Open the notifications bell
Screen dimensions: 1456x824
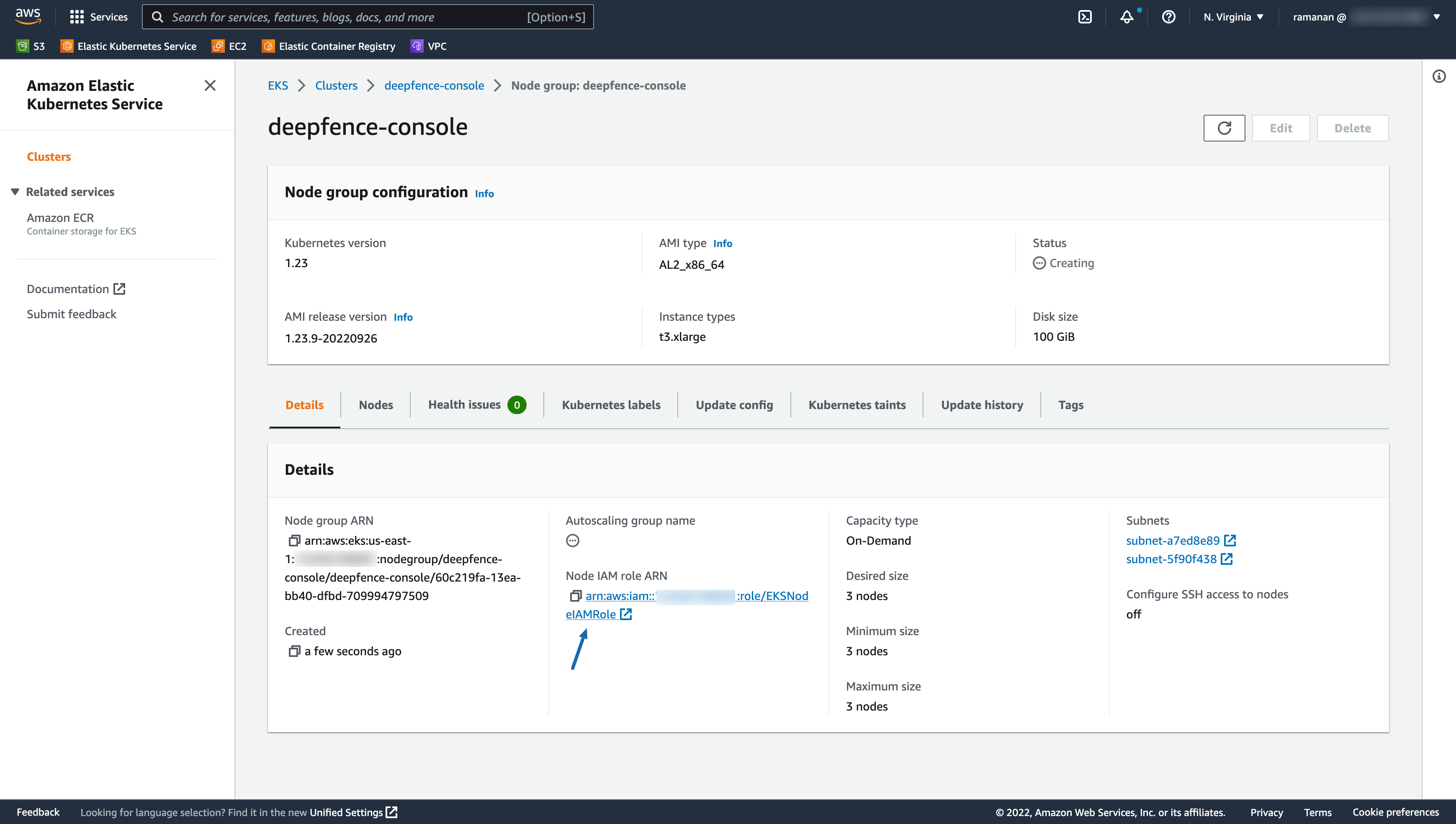[x=1127, y=17]
